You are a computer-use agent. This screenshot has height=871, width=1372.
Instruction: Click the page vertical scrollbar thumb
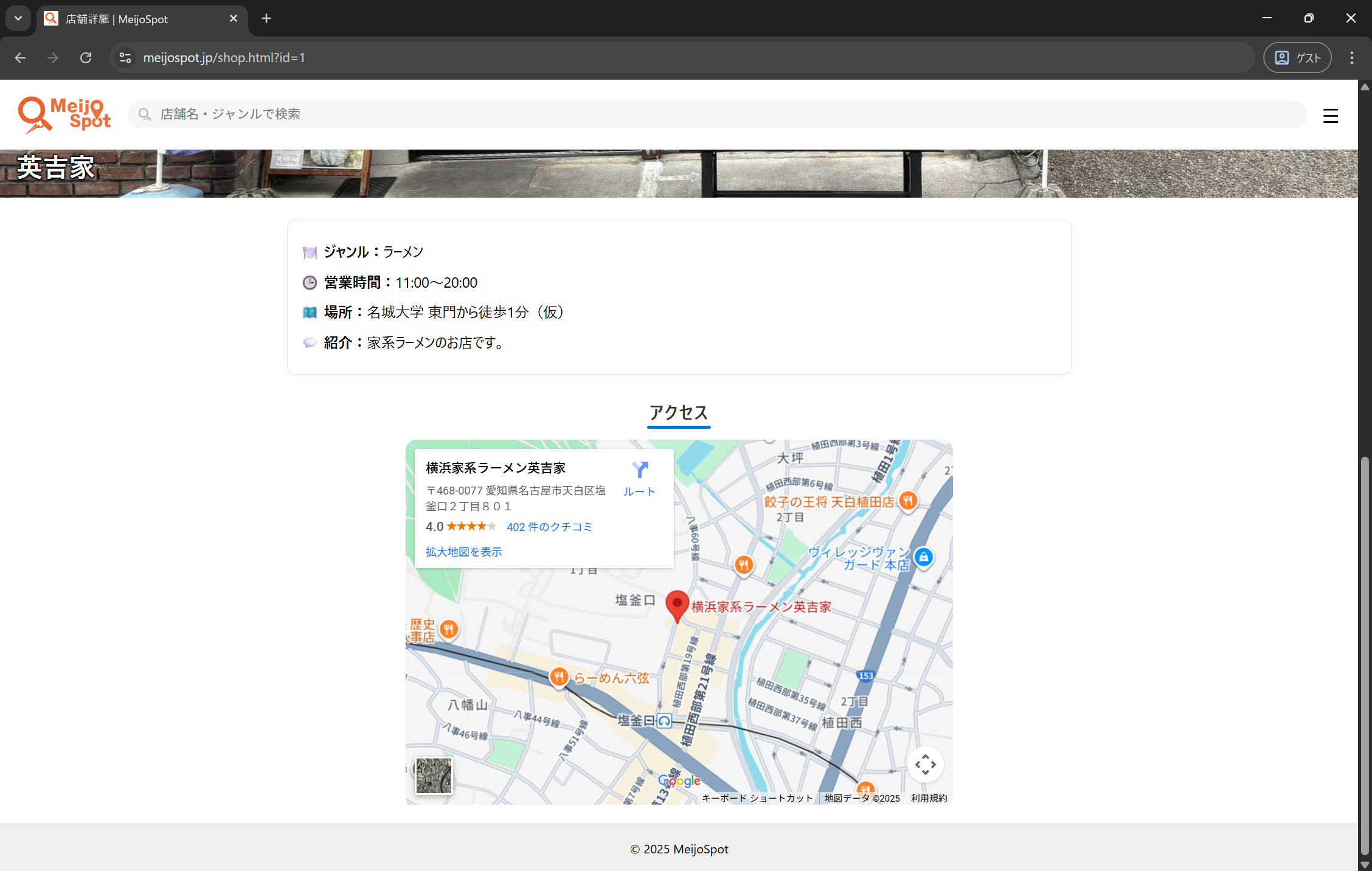[1364, 654]
